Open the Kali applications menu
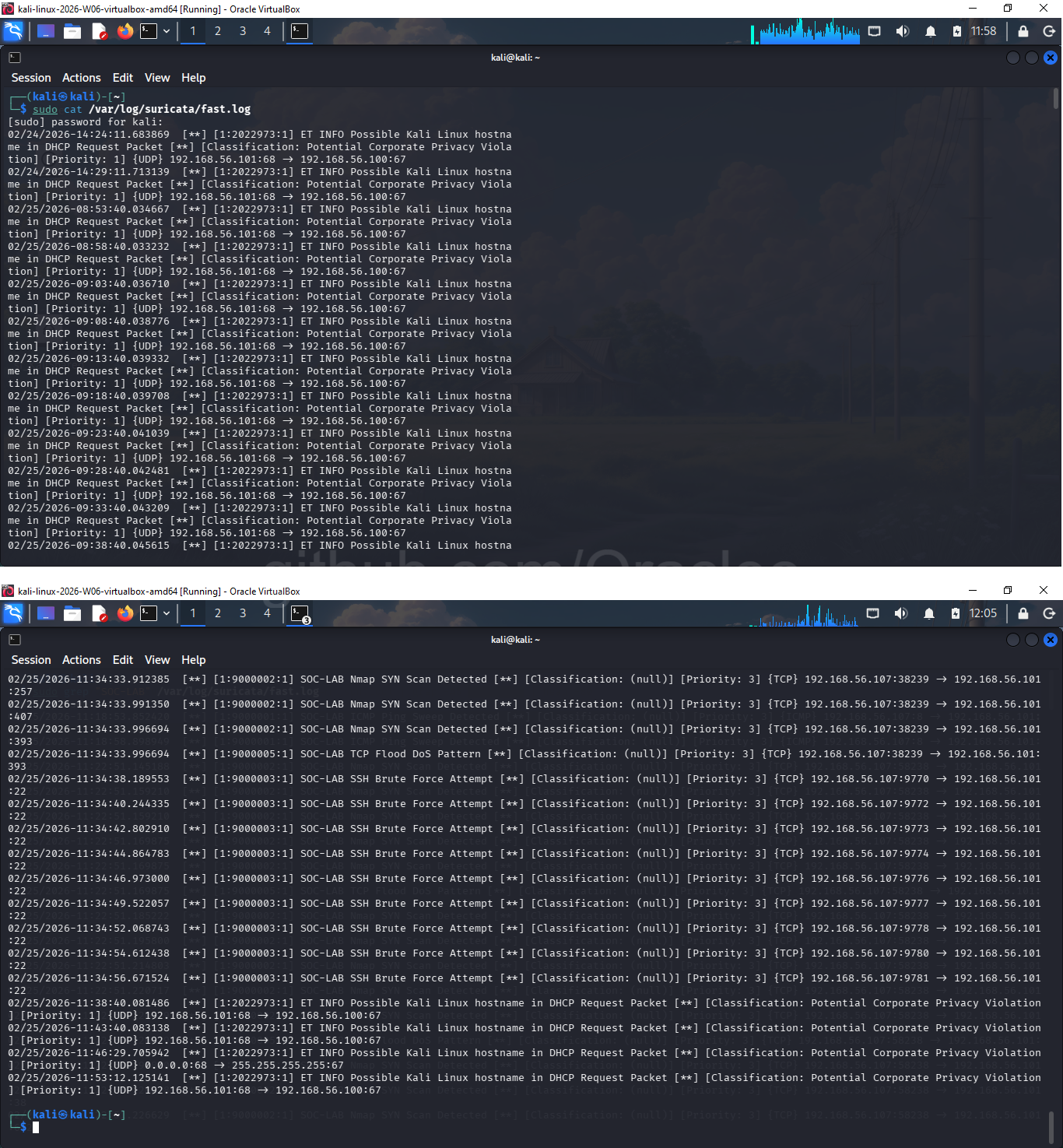Image resolution: width=1063 pixels, height=1148 pixels. point(14,31)
